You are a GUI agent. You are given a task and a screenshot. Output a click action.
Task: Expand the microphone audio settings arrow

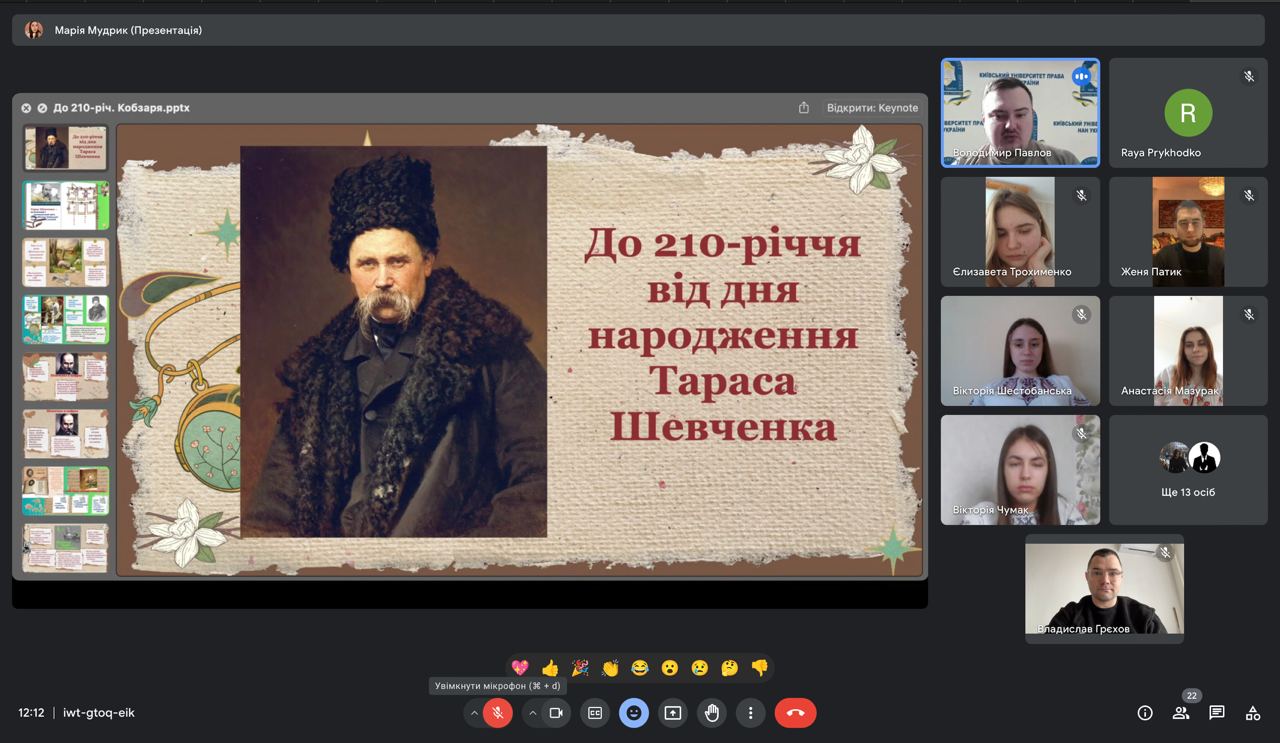[474, 713]
